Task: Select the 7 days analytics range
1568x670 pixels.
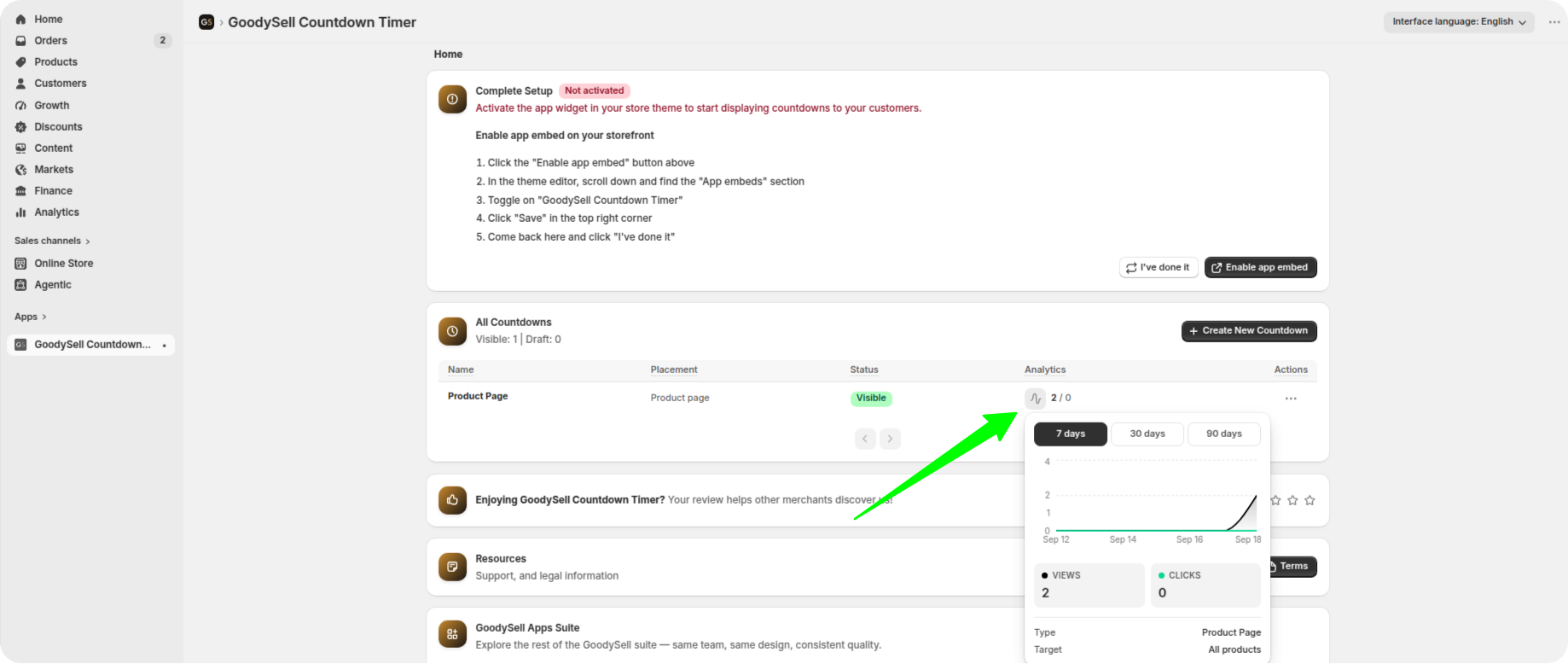Action: (x=1071, y=434)
